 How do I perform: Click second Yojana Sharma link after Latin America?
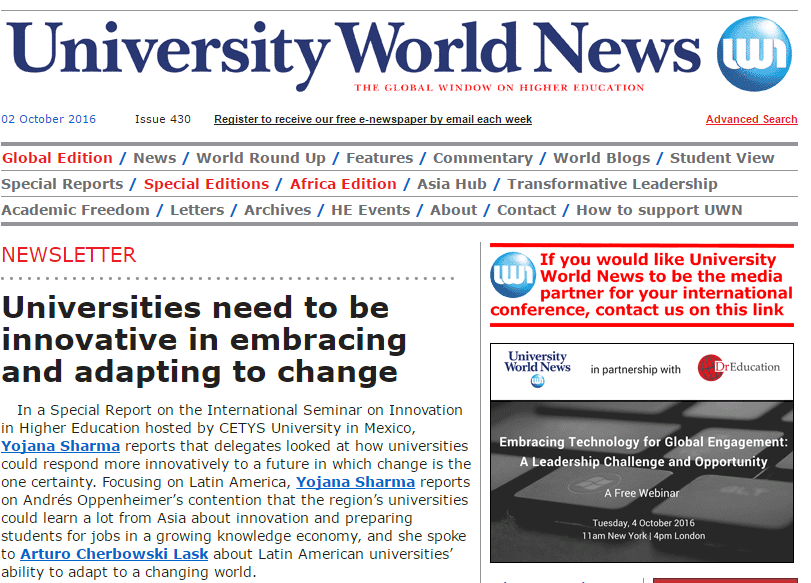point(355,482)
